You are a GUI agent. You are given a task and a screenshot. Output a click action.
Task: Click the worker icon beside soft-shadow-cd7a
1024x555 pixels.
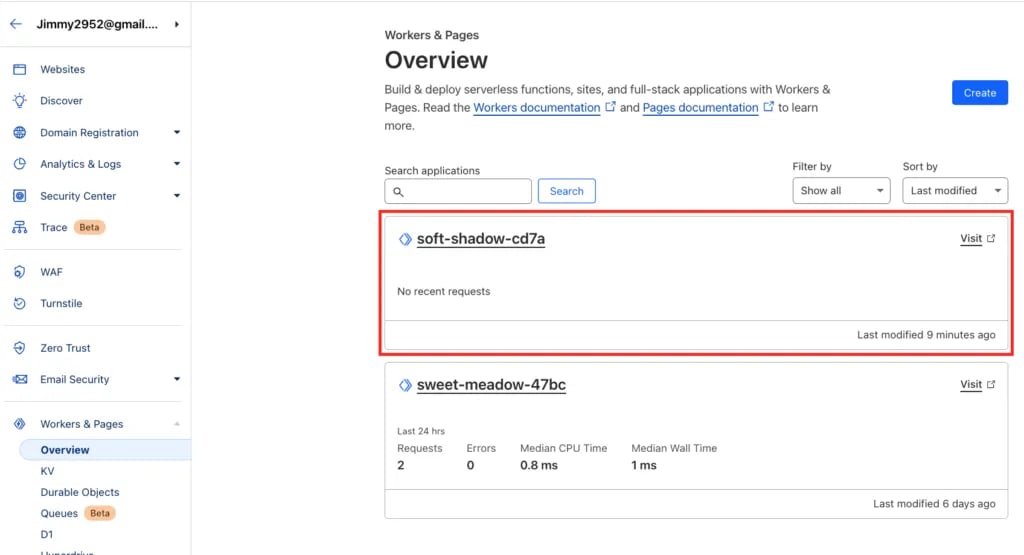(405, 239)
